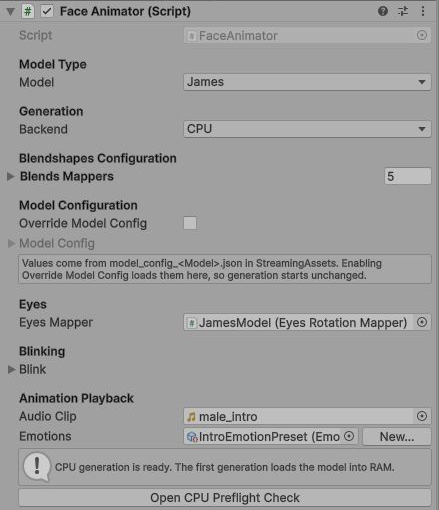Click the info warning bubble icon

(x=37, y=467)
